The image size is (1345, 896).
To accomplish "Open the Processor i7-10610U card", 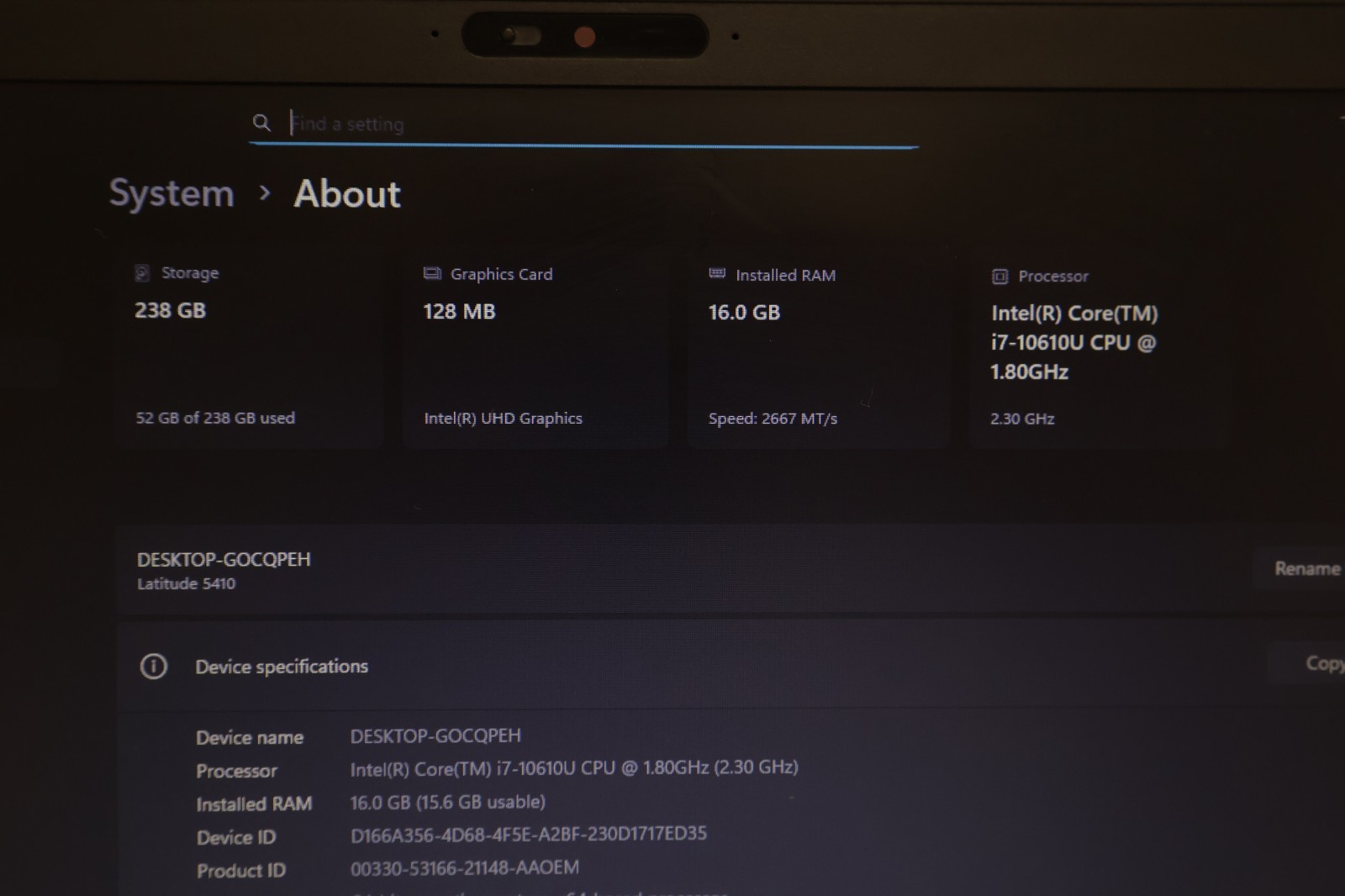I will coord(1100,350).
